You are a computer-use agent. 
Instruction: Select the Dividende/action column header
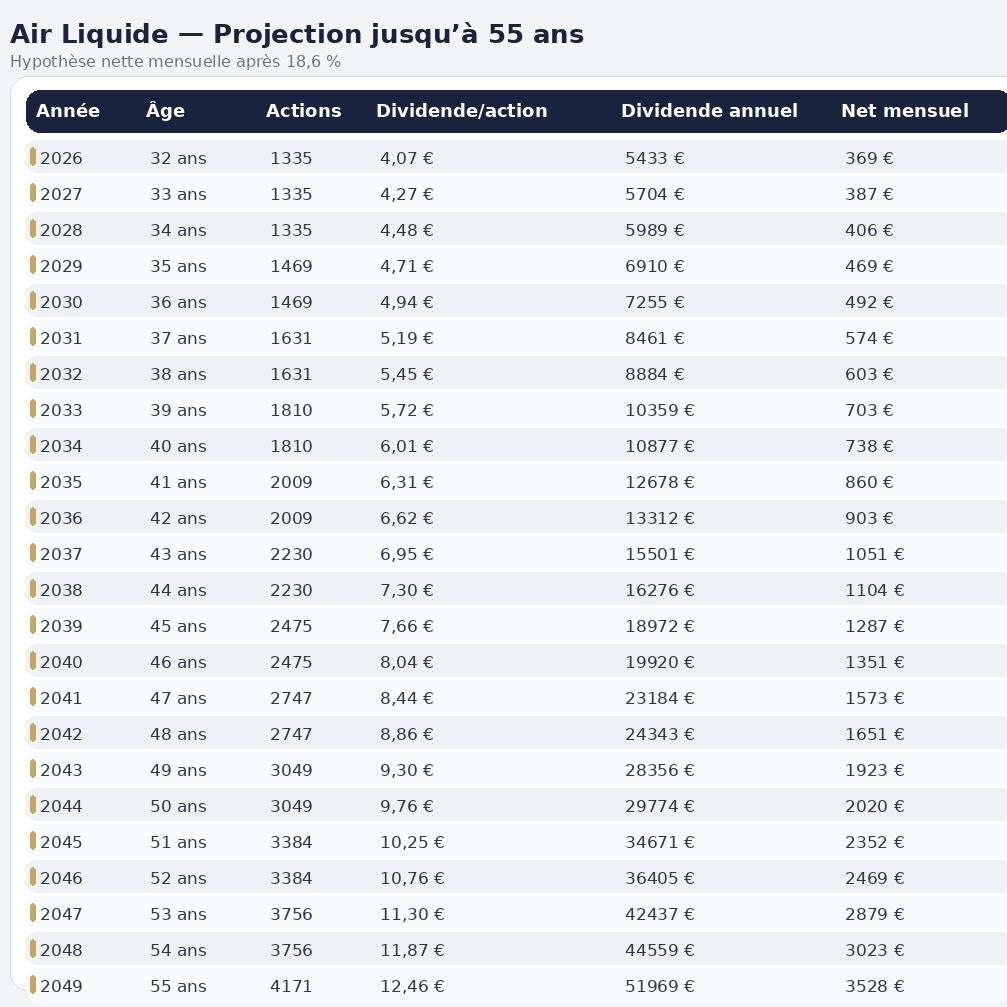coord(461,111)
